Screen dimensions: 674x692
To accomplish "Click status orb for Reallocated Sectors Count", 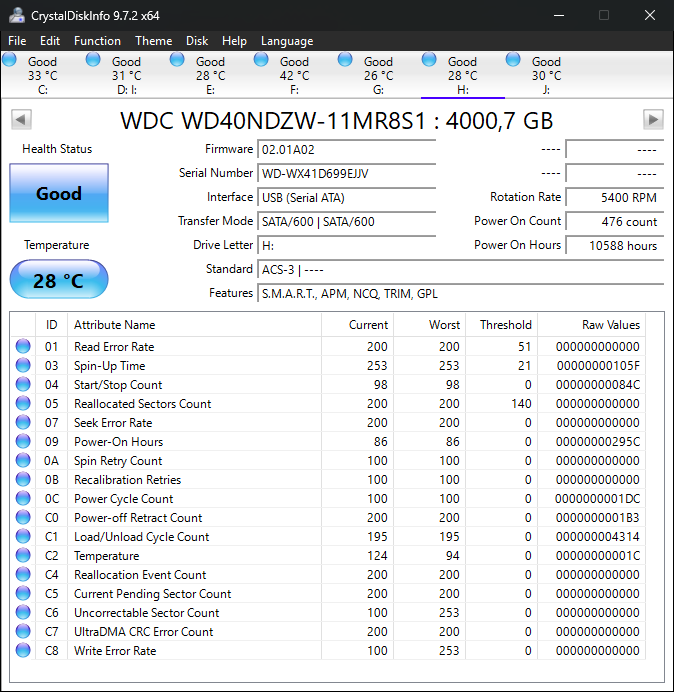I will tap(23, 404).
